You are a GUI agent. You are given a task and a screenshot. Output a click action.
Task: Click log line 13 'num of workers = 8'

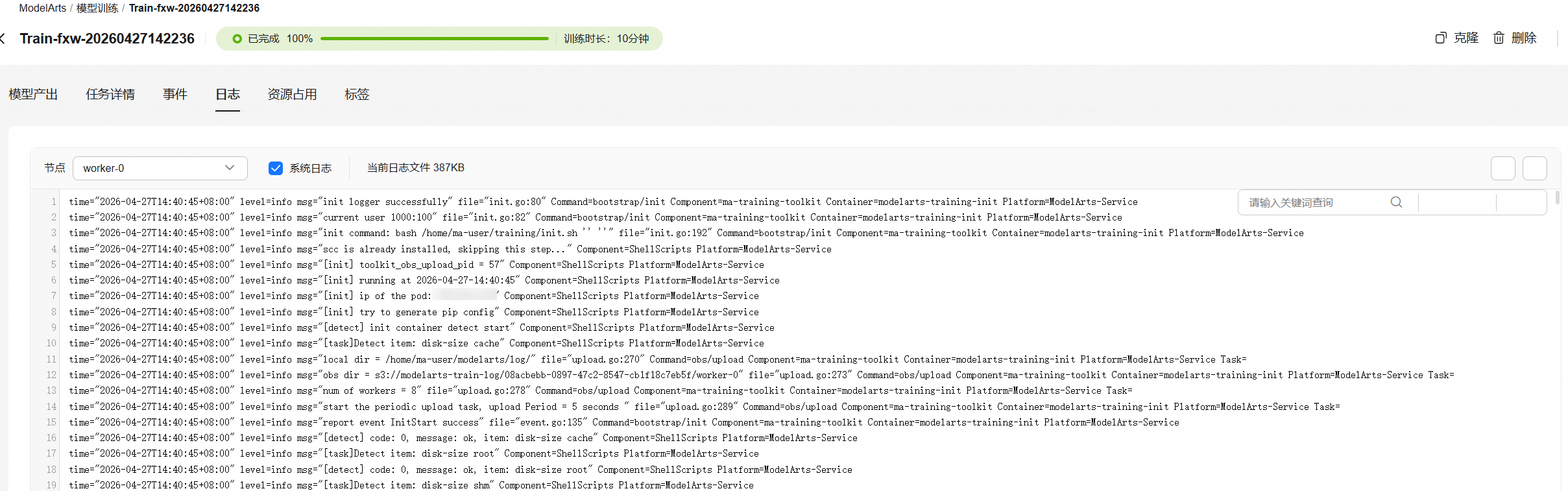pos(601,390)
